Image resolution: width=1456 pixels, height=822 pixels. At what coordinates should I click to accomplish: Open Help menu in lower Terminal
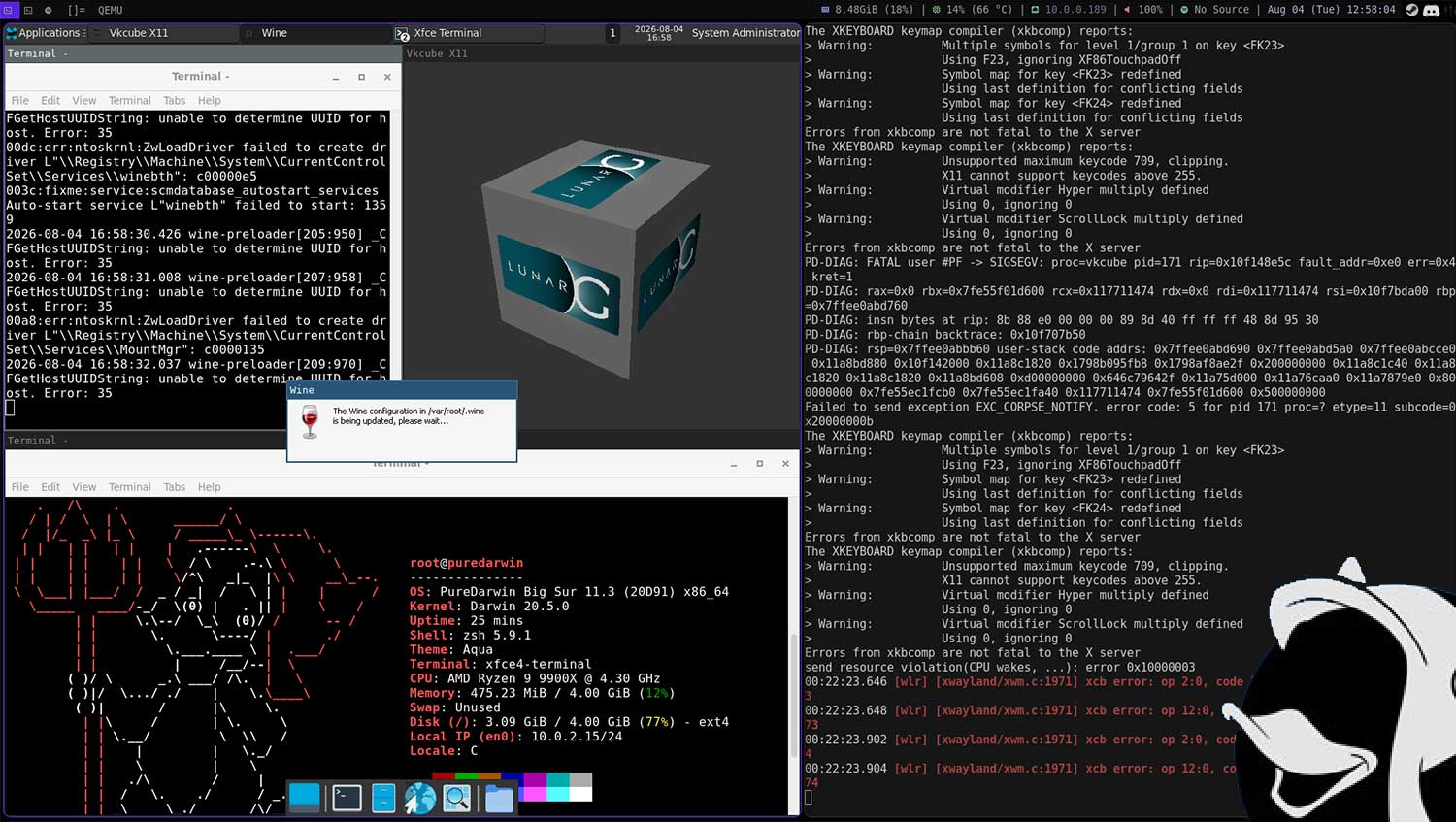click(210, 487)
